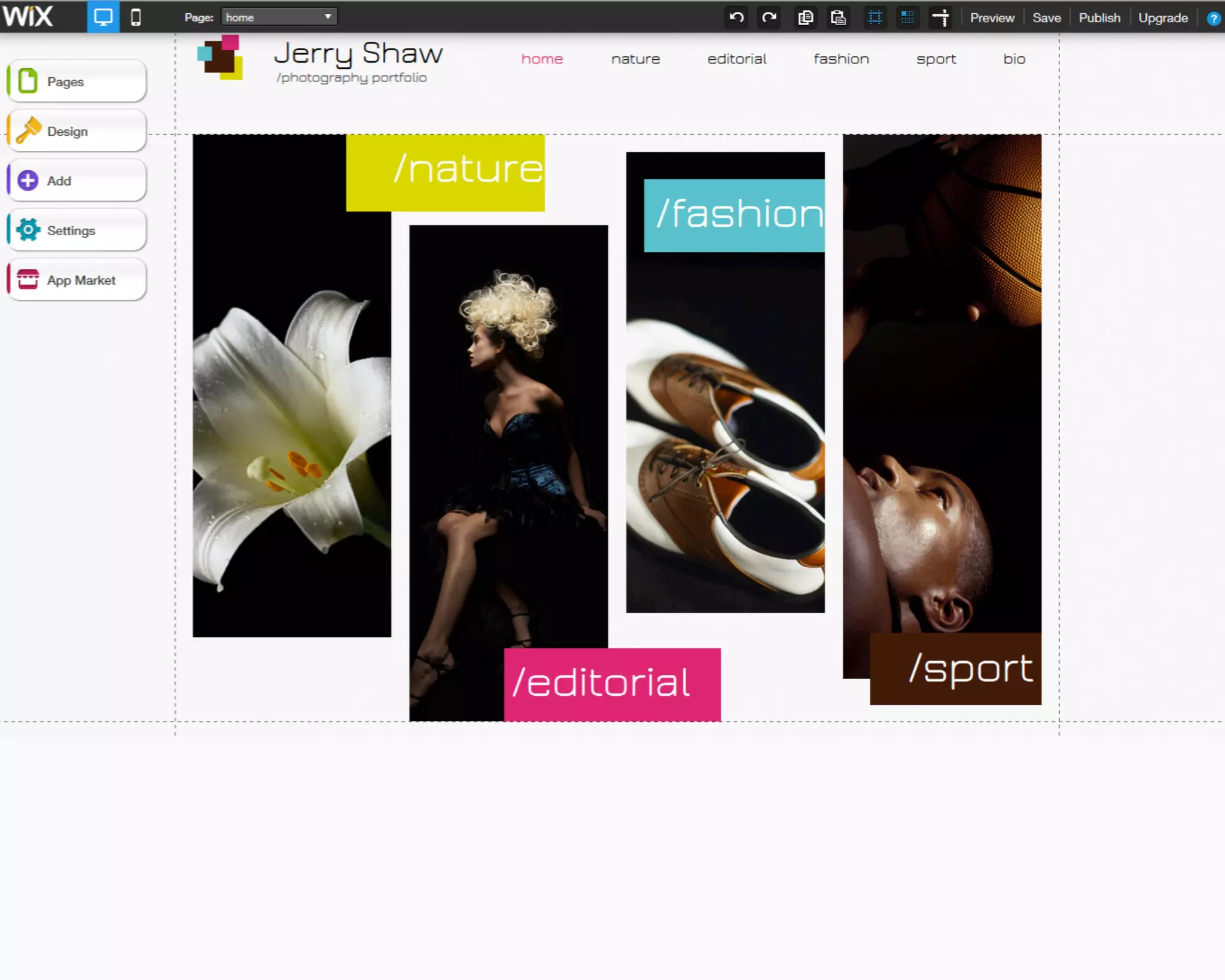The image size is (1225, 980).
Task: Click Publish in the top bar
Action: click(x=1099, y=18)
